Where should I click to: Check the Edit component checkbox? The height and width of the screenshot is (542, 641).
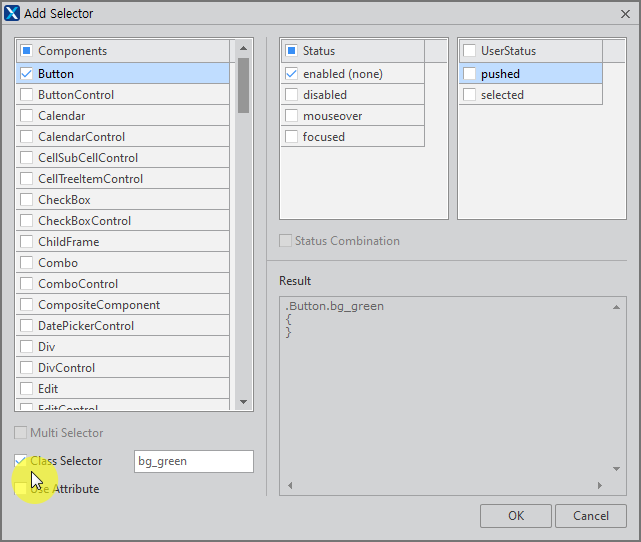[26, 389]
